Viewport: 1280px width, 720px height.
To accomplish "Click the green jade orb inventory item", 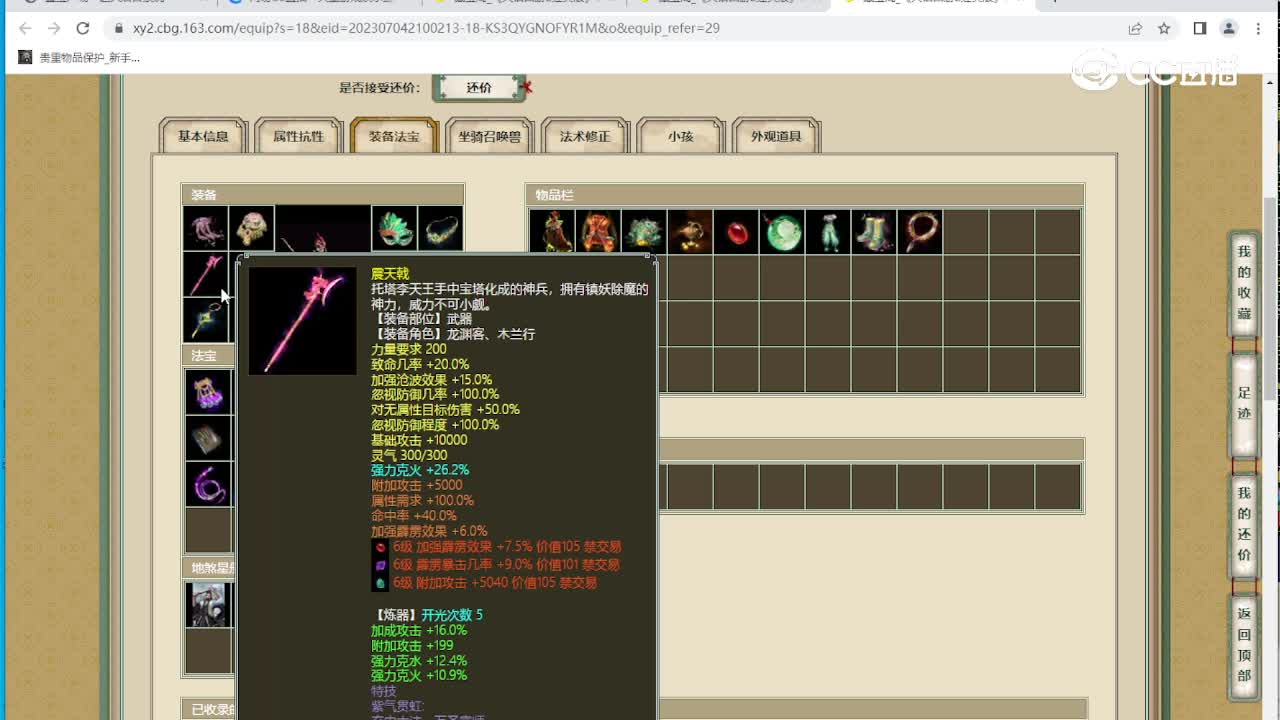I will click(783, 232).
